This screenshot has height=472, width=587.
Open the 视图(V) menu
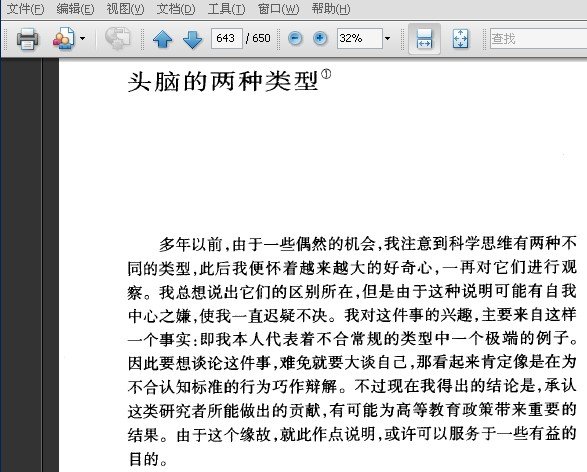click(x=125, y=9)
